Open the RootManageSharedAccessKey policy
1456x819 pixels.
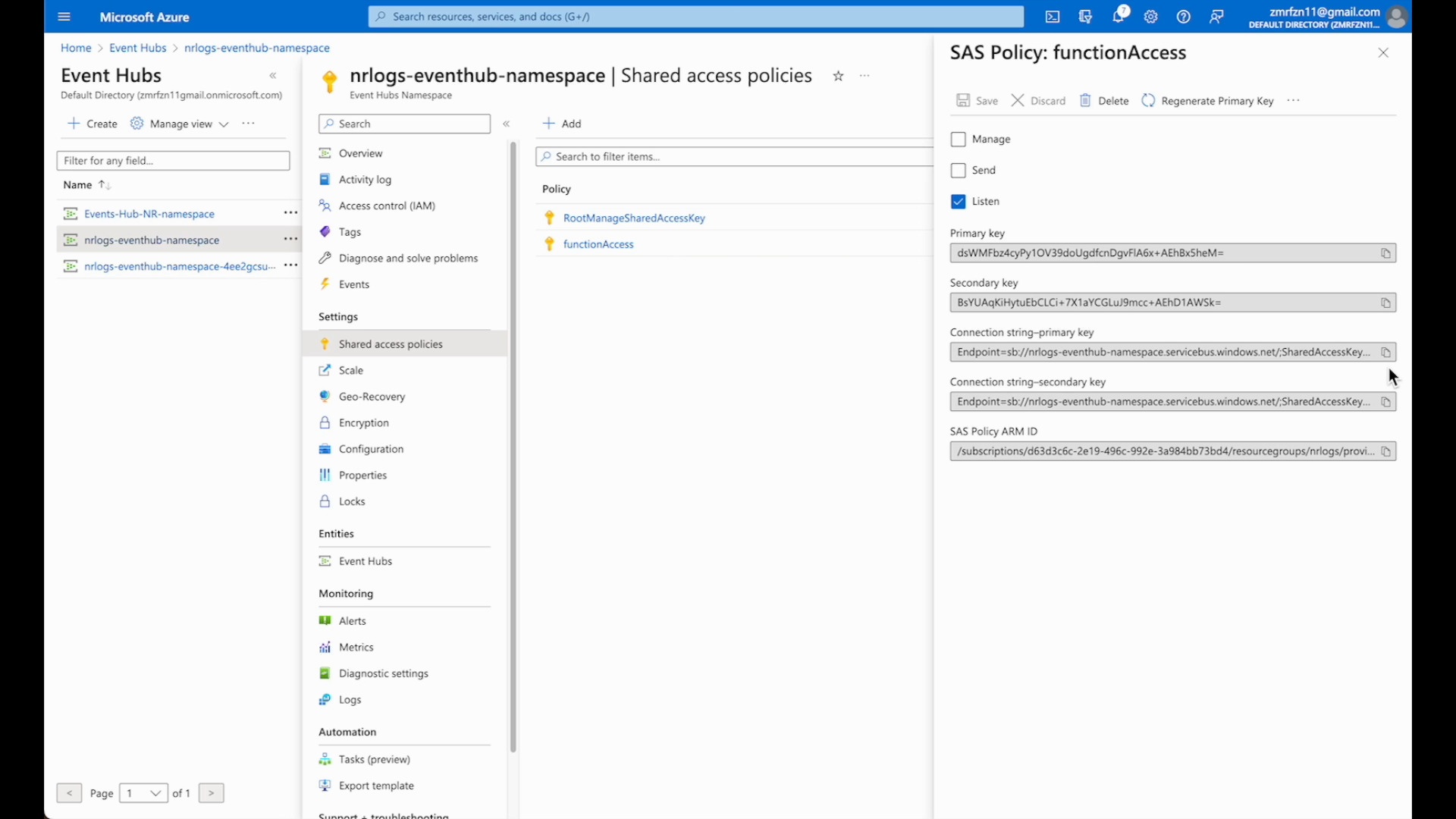pyautogui.click(x=634, y=218)
